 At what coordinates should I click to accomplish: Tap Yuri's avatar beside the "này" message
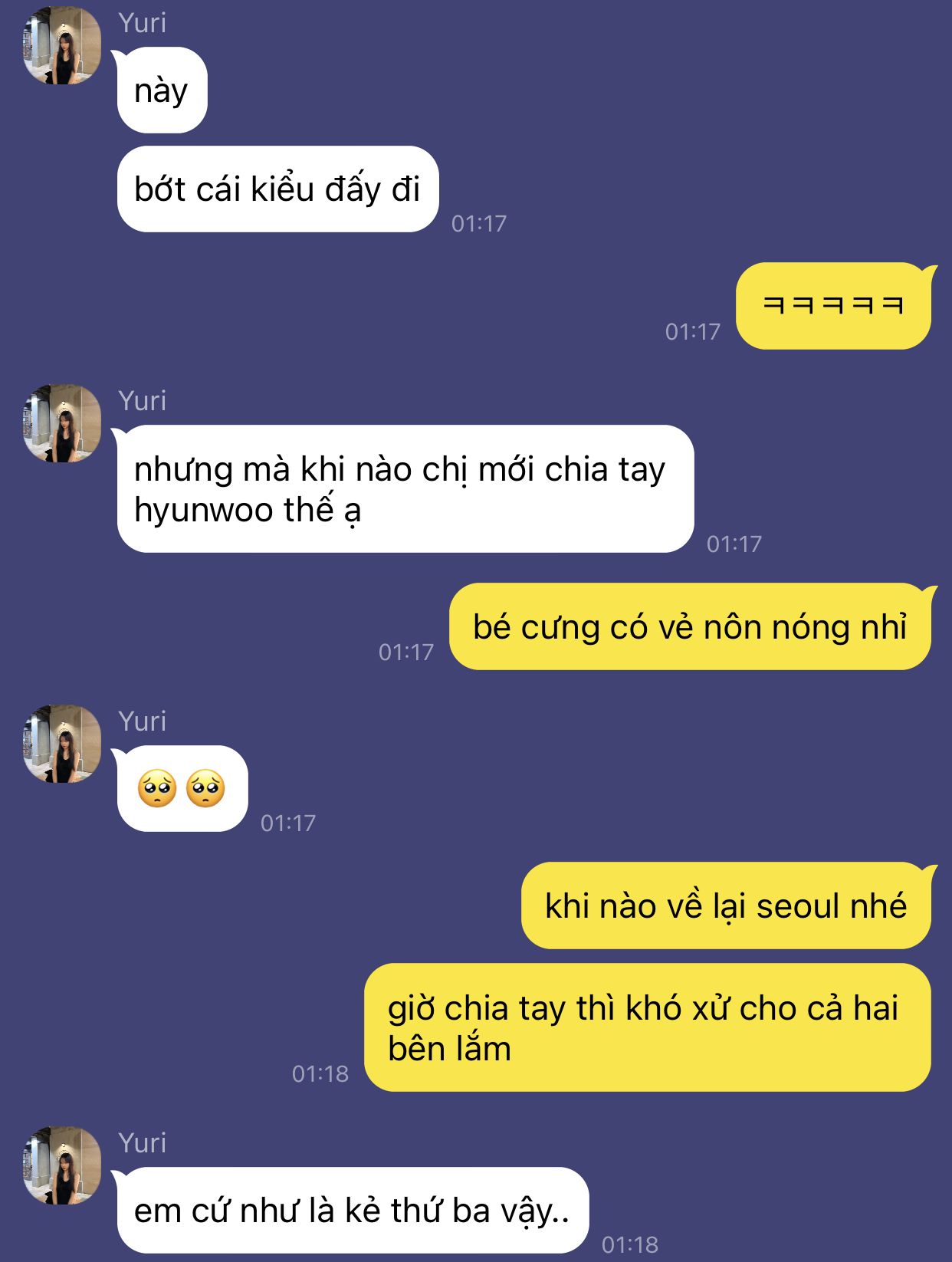coord(62,45)
